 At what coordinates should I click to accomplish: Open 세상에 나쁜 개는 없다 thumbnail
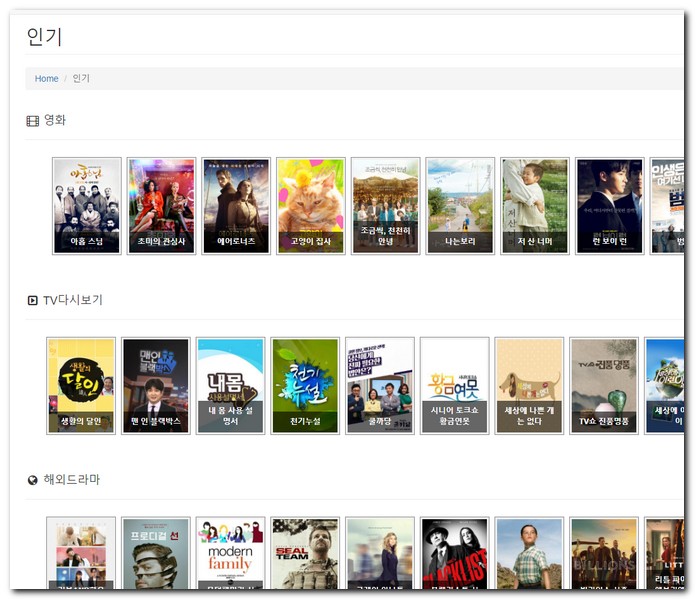point(529,386)
